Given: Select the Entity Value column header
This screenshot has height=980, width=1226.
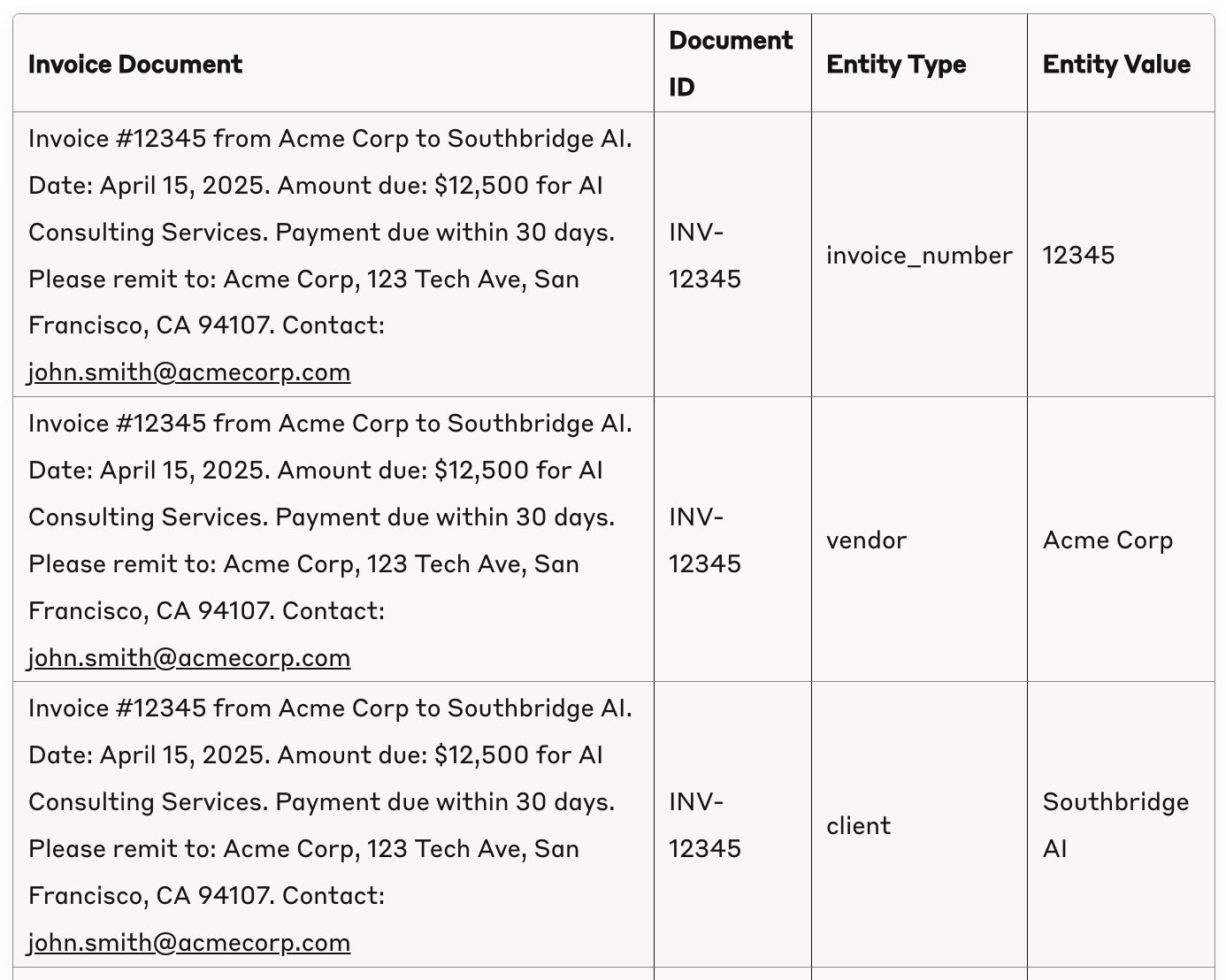Looking at the screenshot, I should pos(1116,65).
